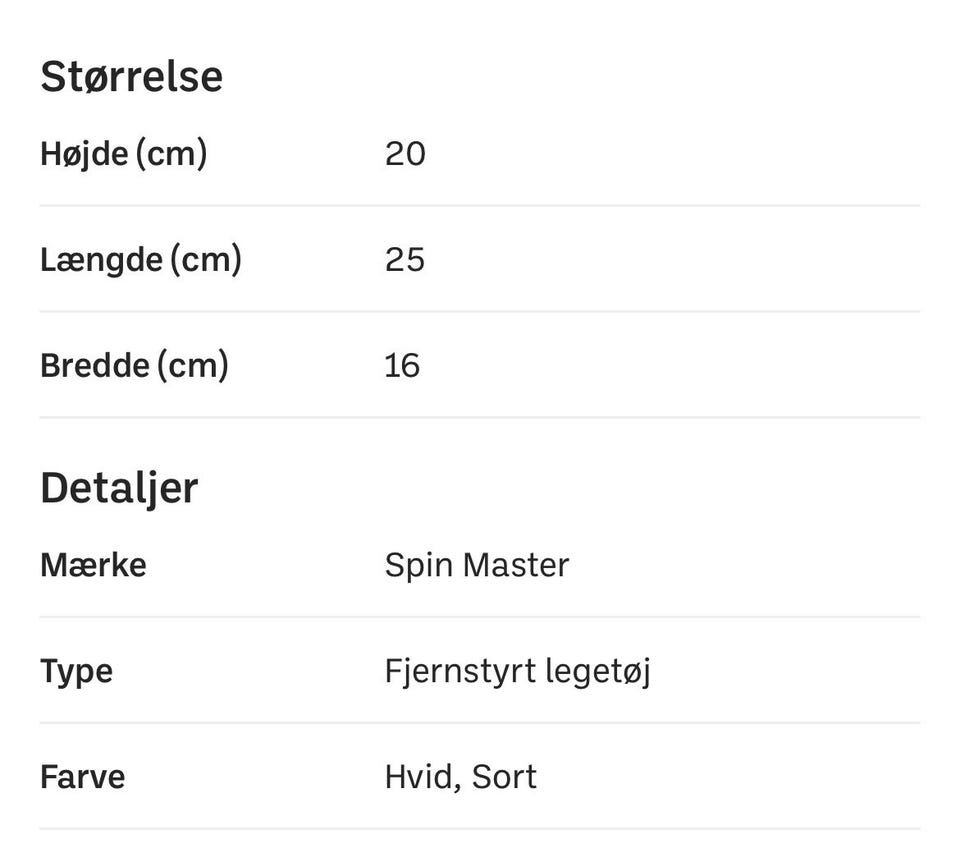The height and width of the screenshot is (862, 960).
Task: Click the width value 16
Action: pos(402,365)
